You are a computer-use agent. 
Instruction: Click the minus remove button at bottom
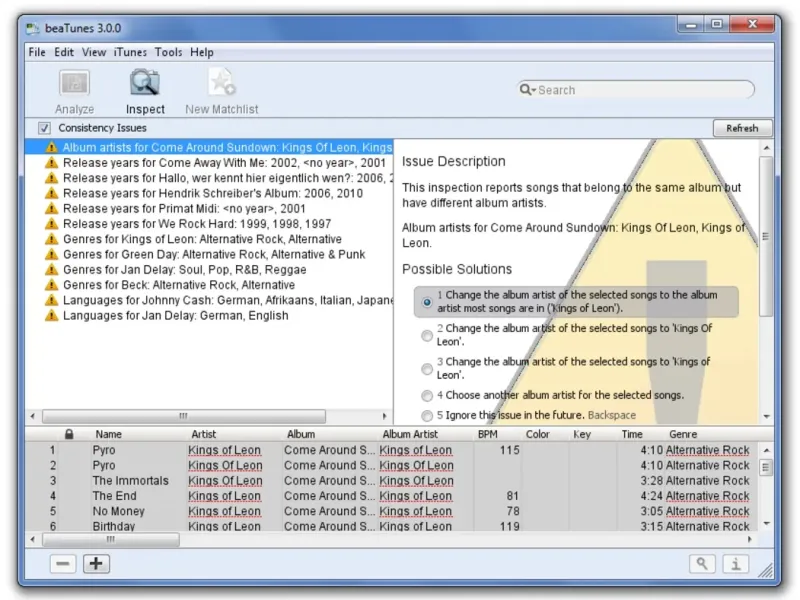63,564
